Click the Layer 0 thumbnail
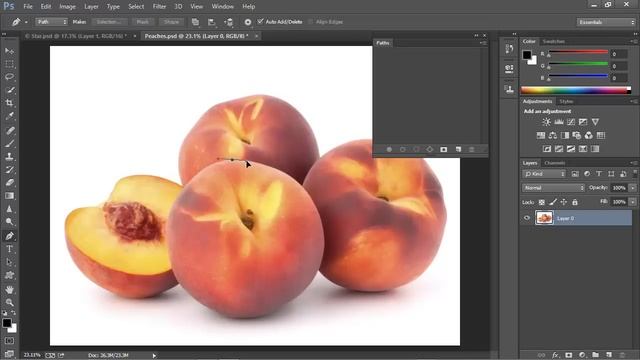The width and height of the screenshot is (640, 360). click(x=544, y=218)
